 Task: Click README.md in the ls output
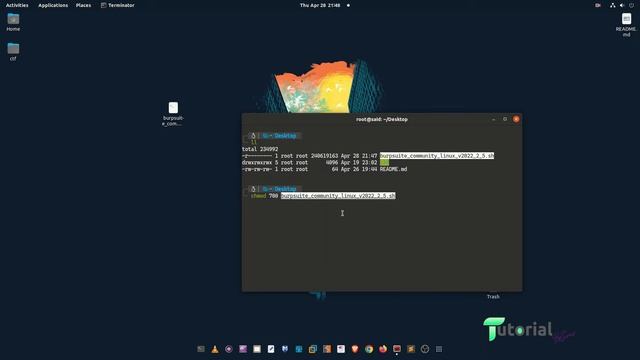[x=393, y=169]
